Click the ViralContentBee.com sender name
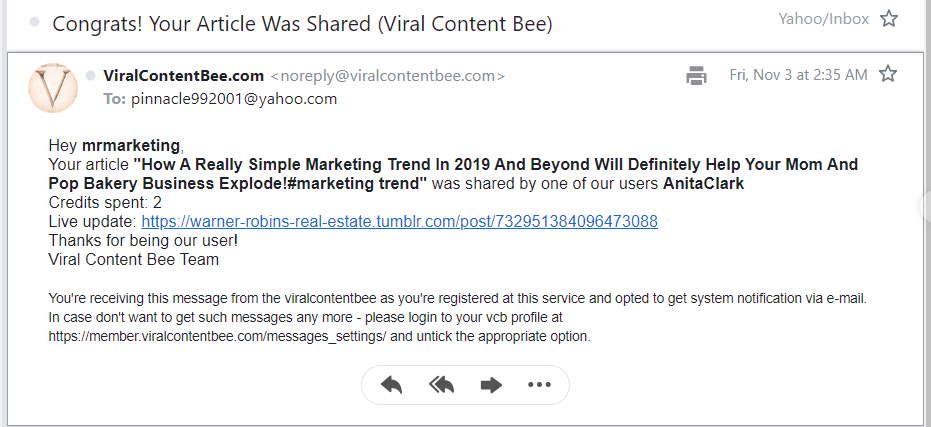This screenshot has width=931, height=427. [183, 76]
